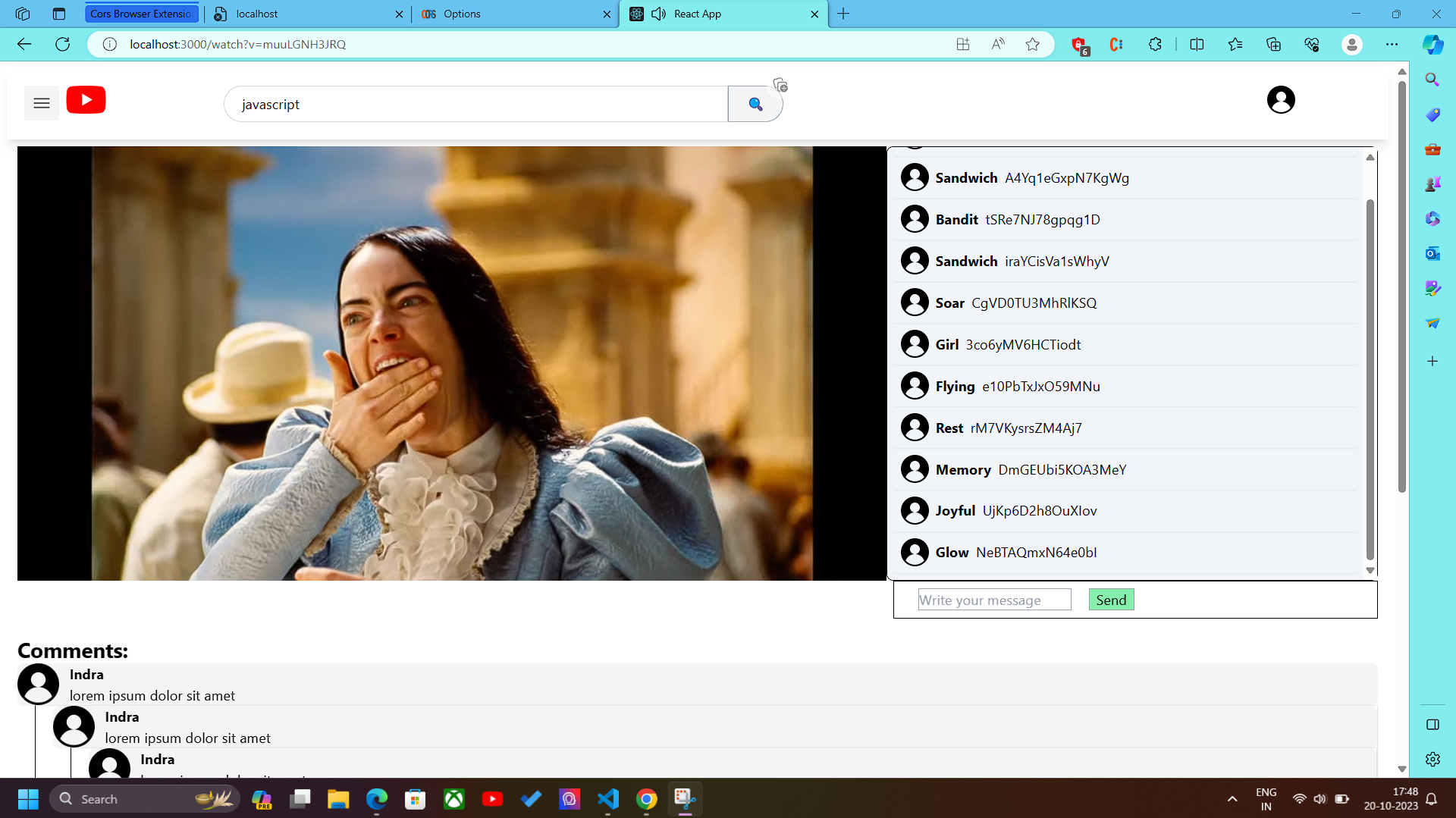Open browser Extensions puzzle icon
1456x818 pixels.
point(1155,44)
